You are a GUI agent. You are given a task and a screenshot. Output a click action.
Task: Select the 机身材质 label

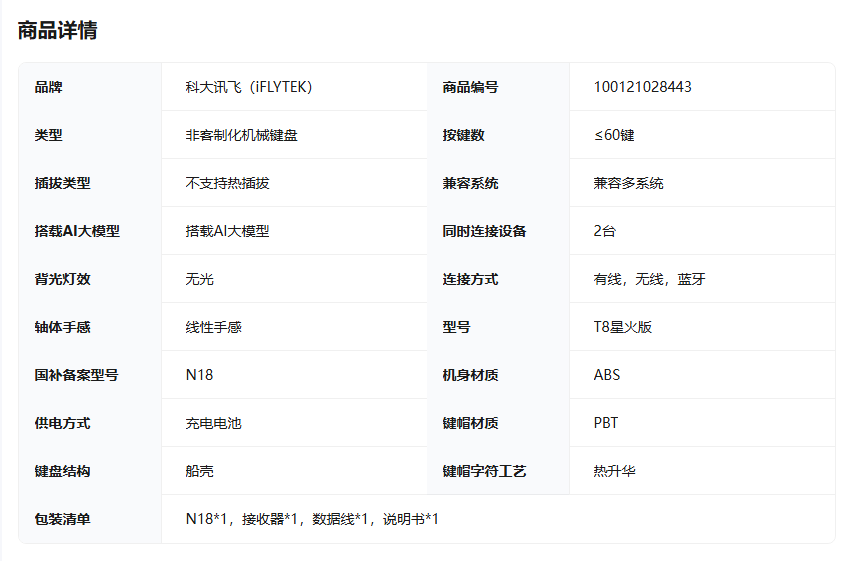(470, 375)
